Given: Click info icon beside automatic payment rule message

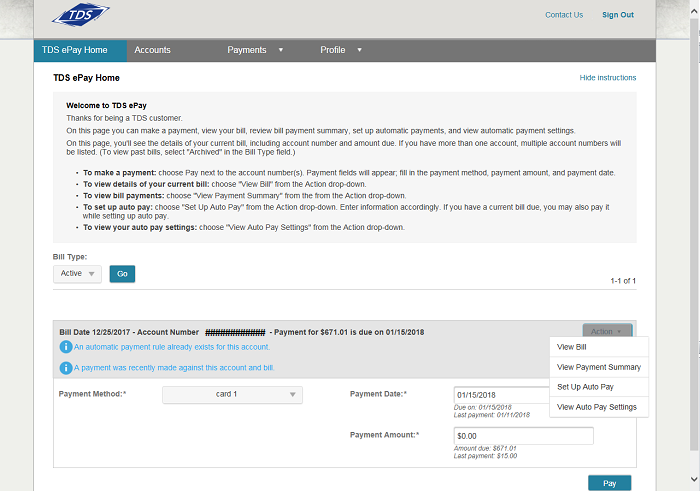Looking at the screenshot, I should point(66,347).
